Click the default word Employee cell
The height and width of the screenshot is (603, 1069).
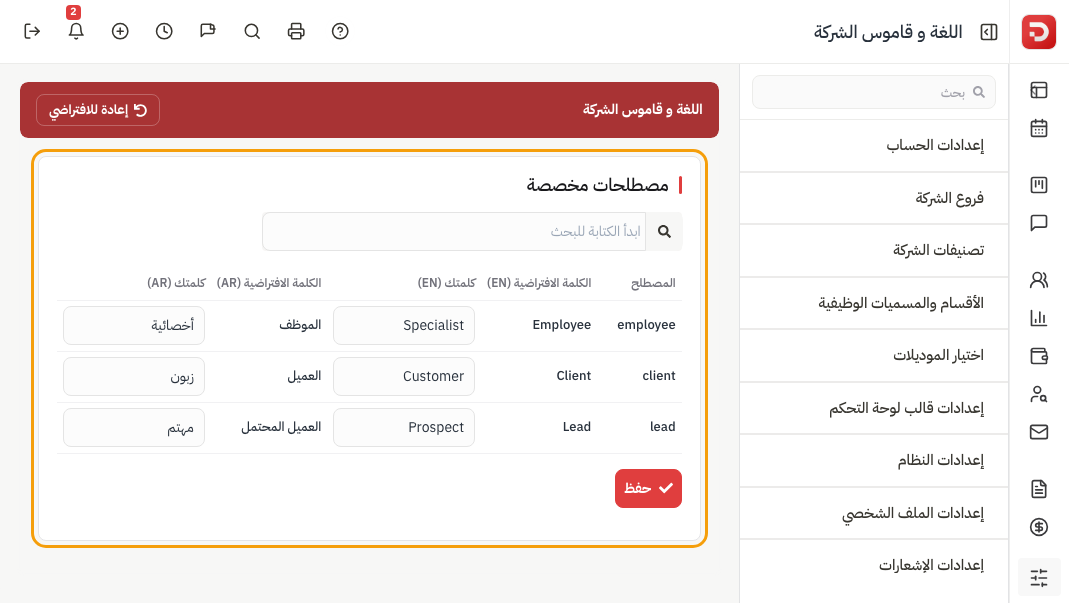tap(562, 325)
